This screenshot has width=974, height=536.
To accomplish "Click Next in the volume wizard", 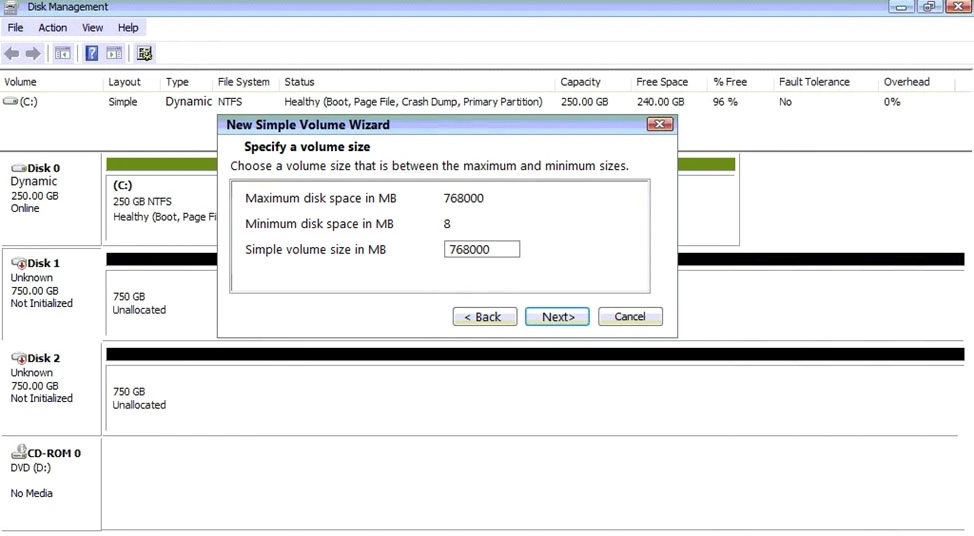I will pyautogui.click(x=557, y=317).
